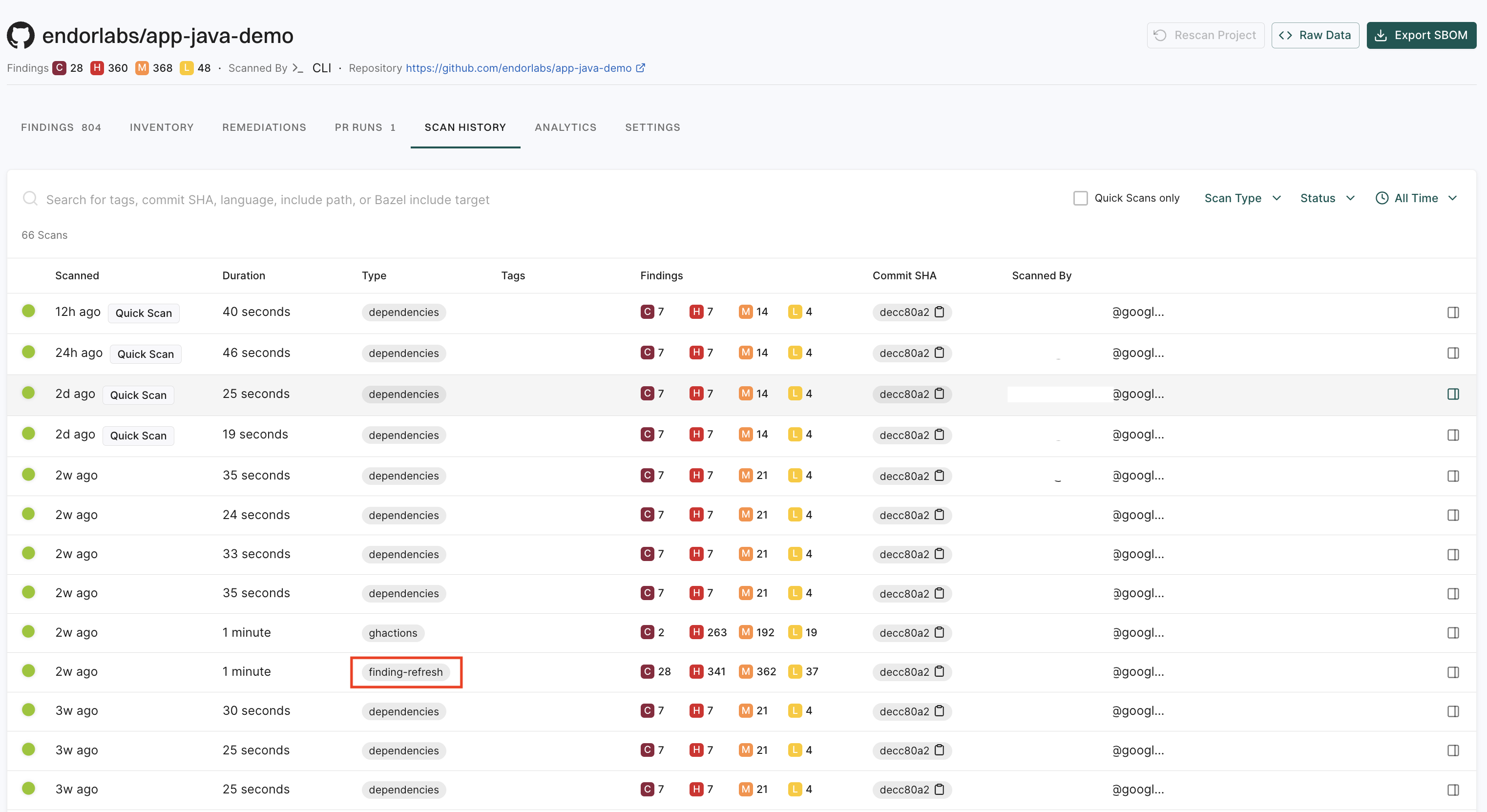Click the '66 Scans' count text
This screenshot has width=1487, height=812.
click(44, 235)
